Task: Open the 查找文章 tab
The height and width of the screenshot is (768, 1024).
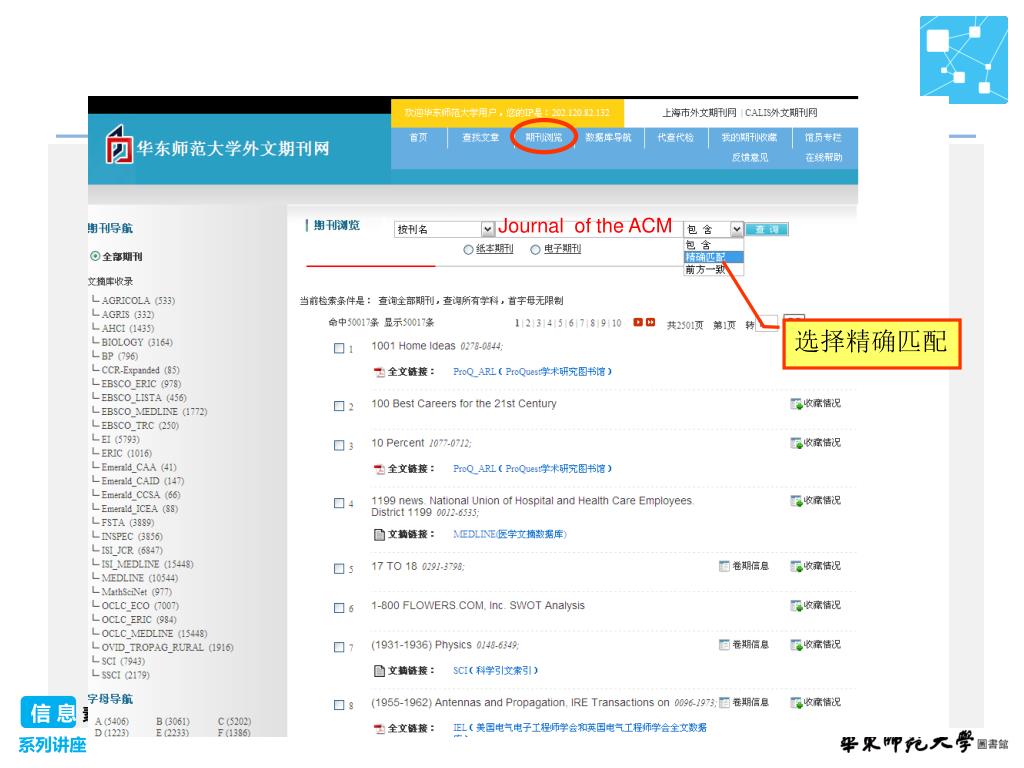Action: (x=480, y=138)
